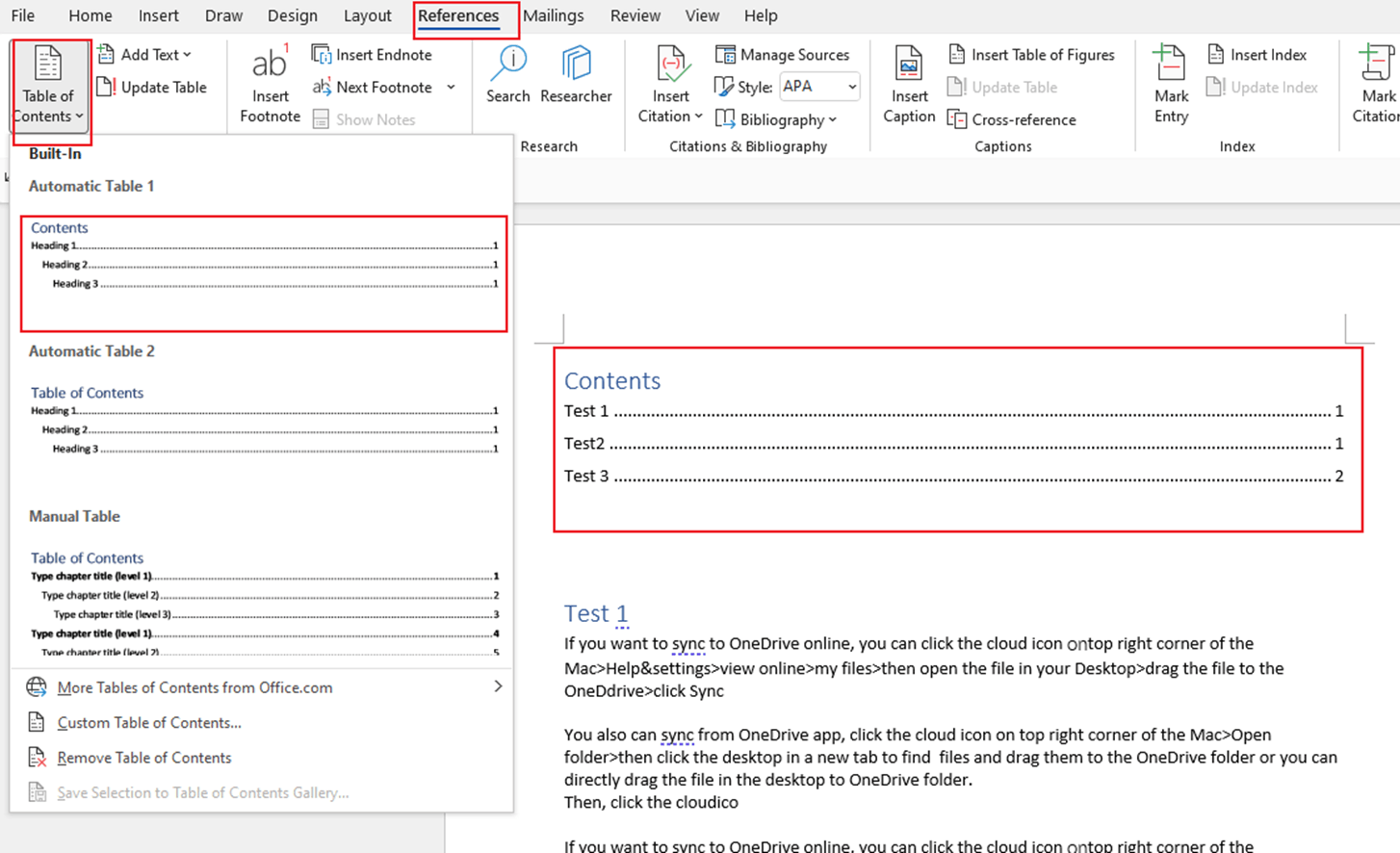Go to Next Footnote
This screenshot has width=1400, height=853.
point(373,88)
